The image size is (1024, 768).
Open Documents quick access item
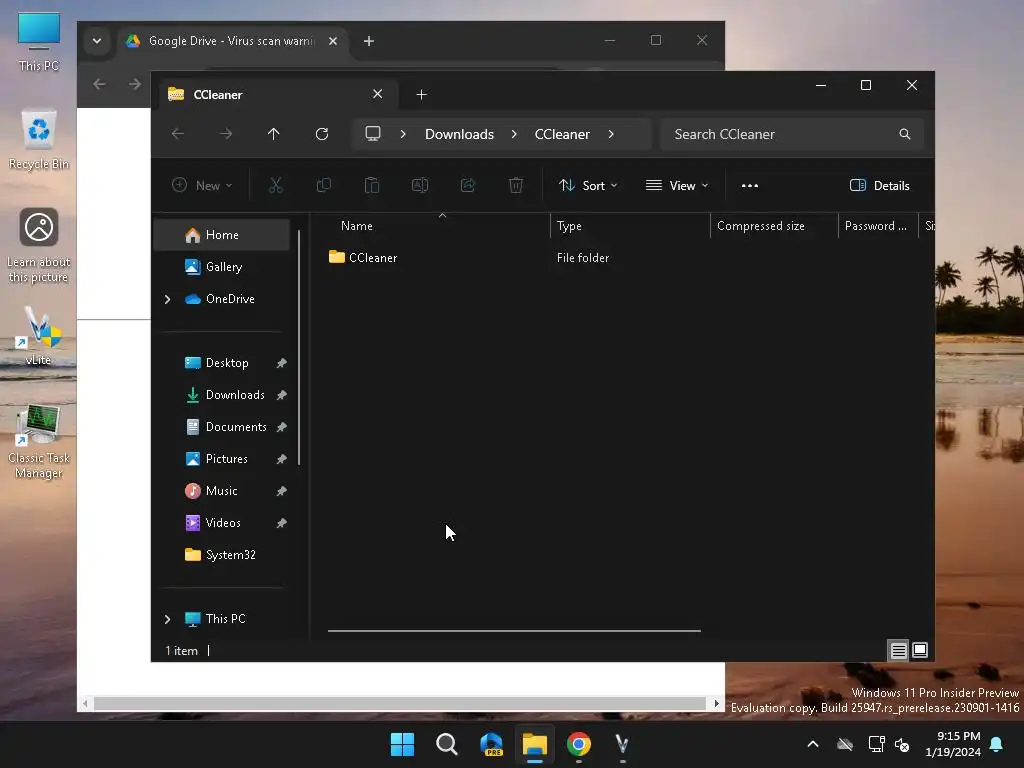point(222,427)
